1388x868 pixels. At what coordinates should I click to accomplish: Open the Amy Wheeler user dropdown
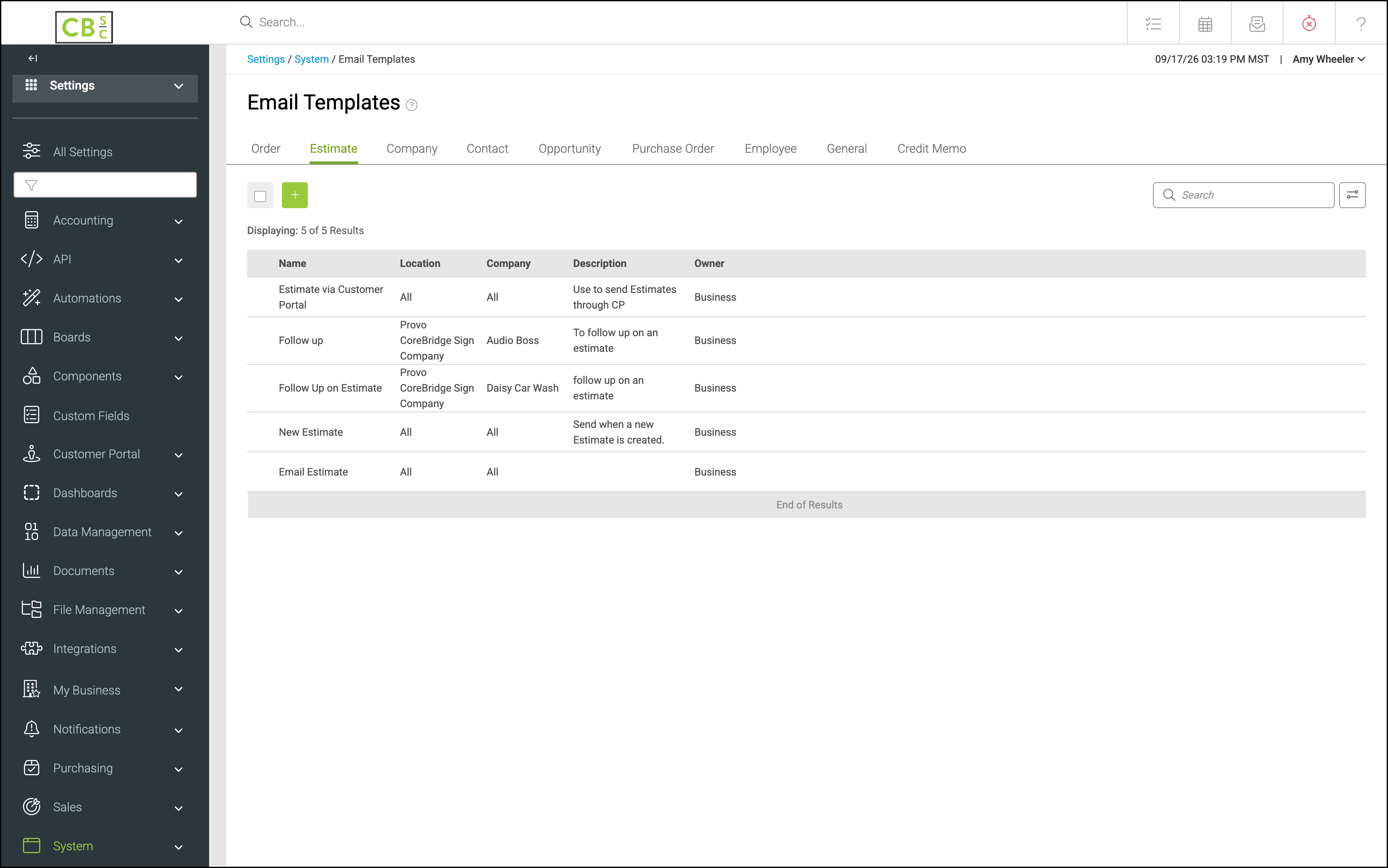tap(1328, 59)
